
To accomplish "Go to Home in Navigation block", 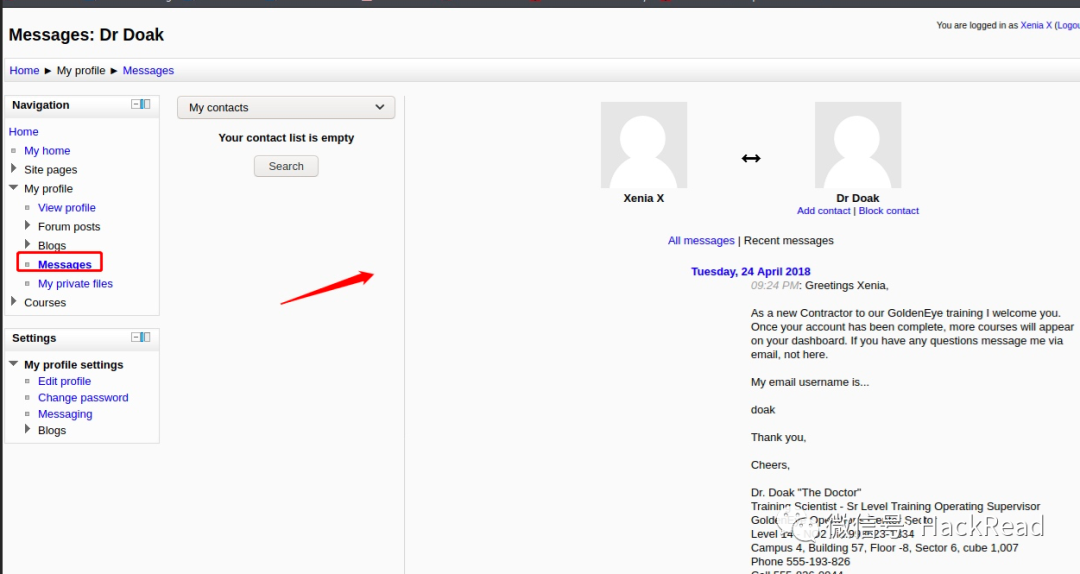I will point(23,132).
